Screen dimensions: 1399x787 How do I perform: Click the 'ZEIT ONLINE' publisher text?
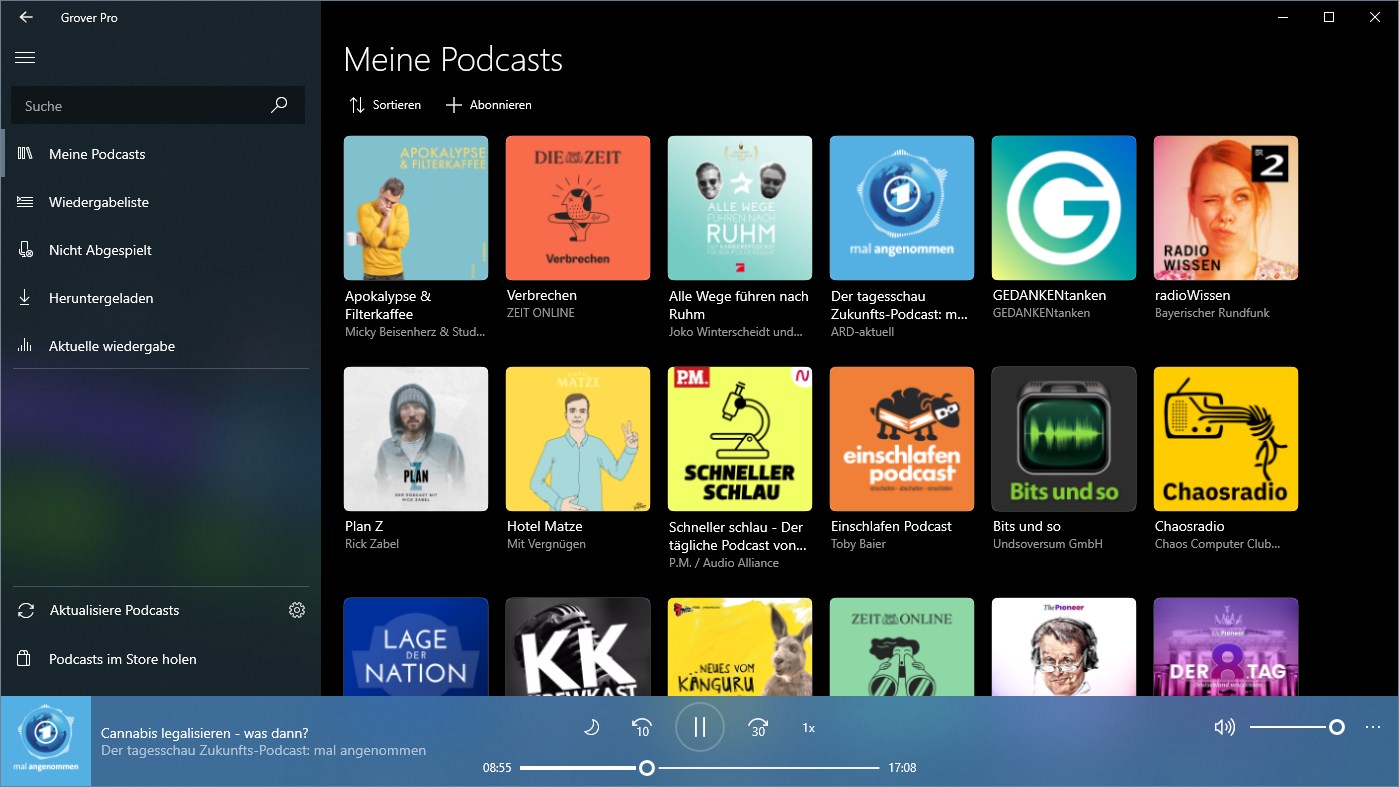(541, 313)
